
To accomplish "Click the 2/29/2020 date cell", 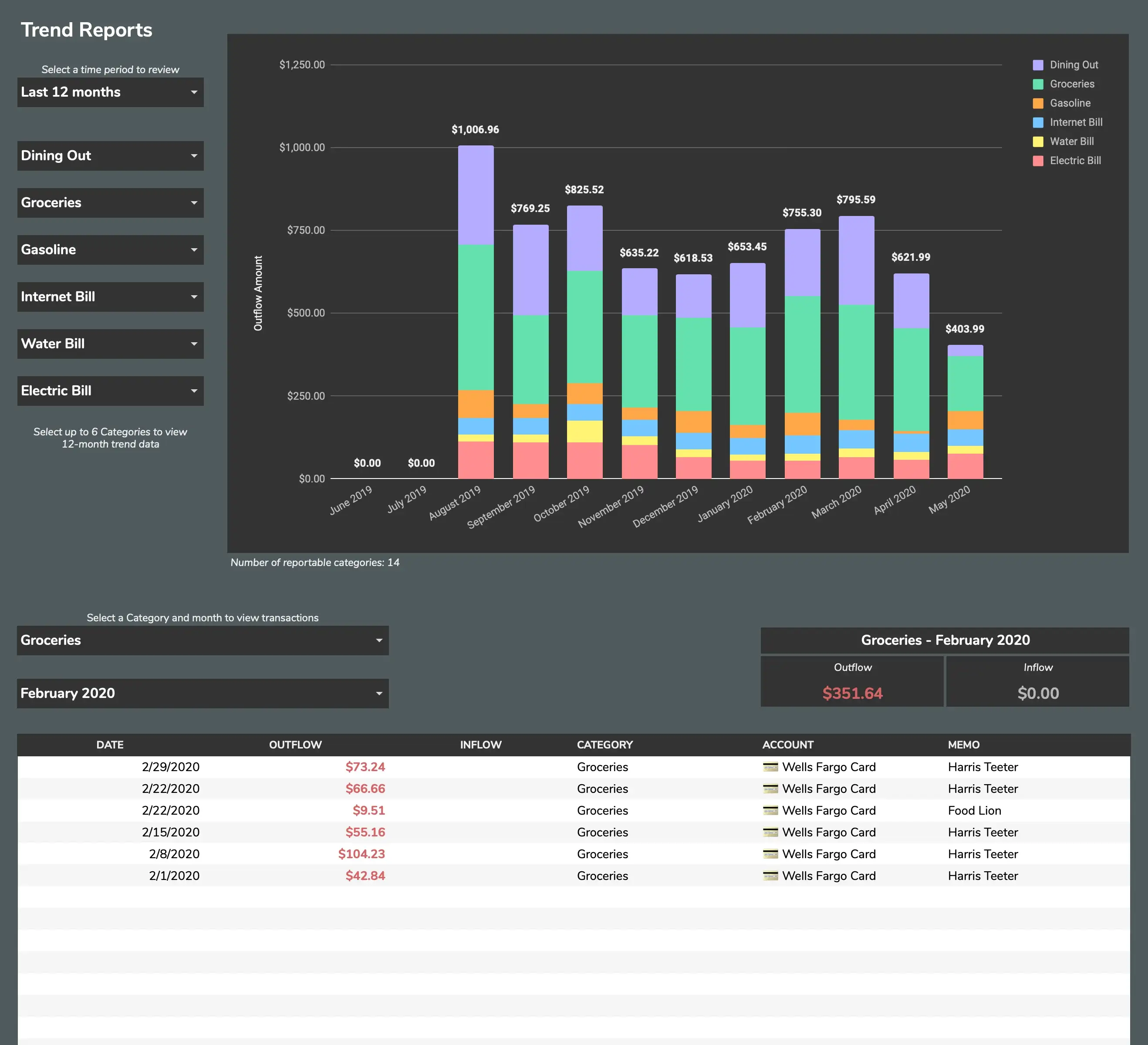I will coord(171,767).
